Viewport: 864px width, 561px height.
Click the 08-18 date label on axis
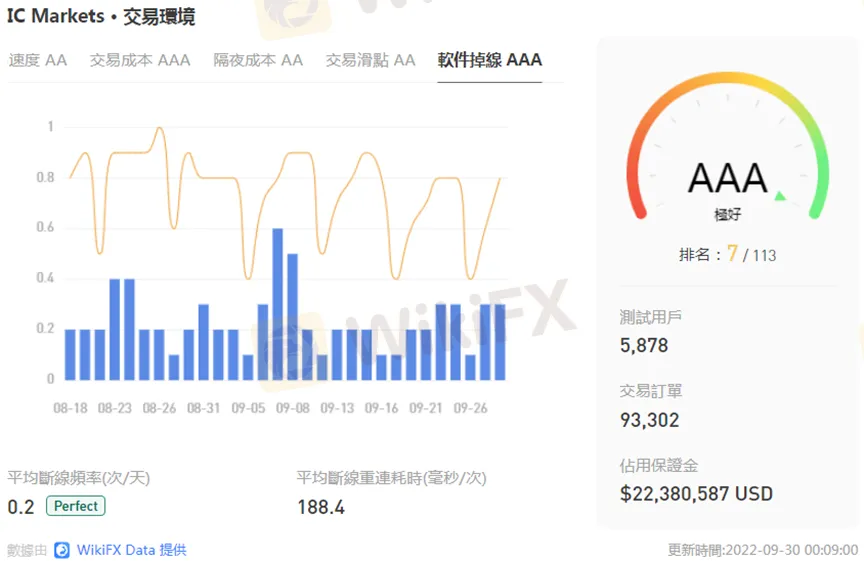coord(71,408)
